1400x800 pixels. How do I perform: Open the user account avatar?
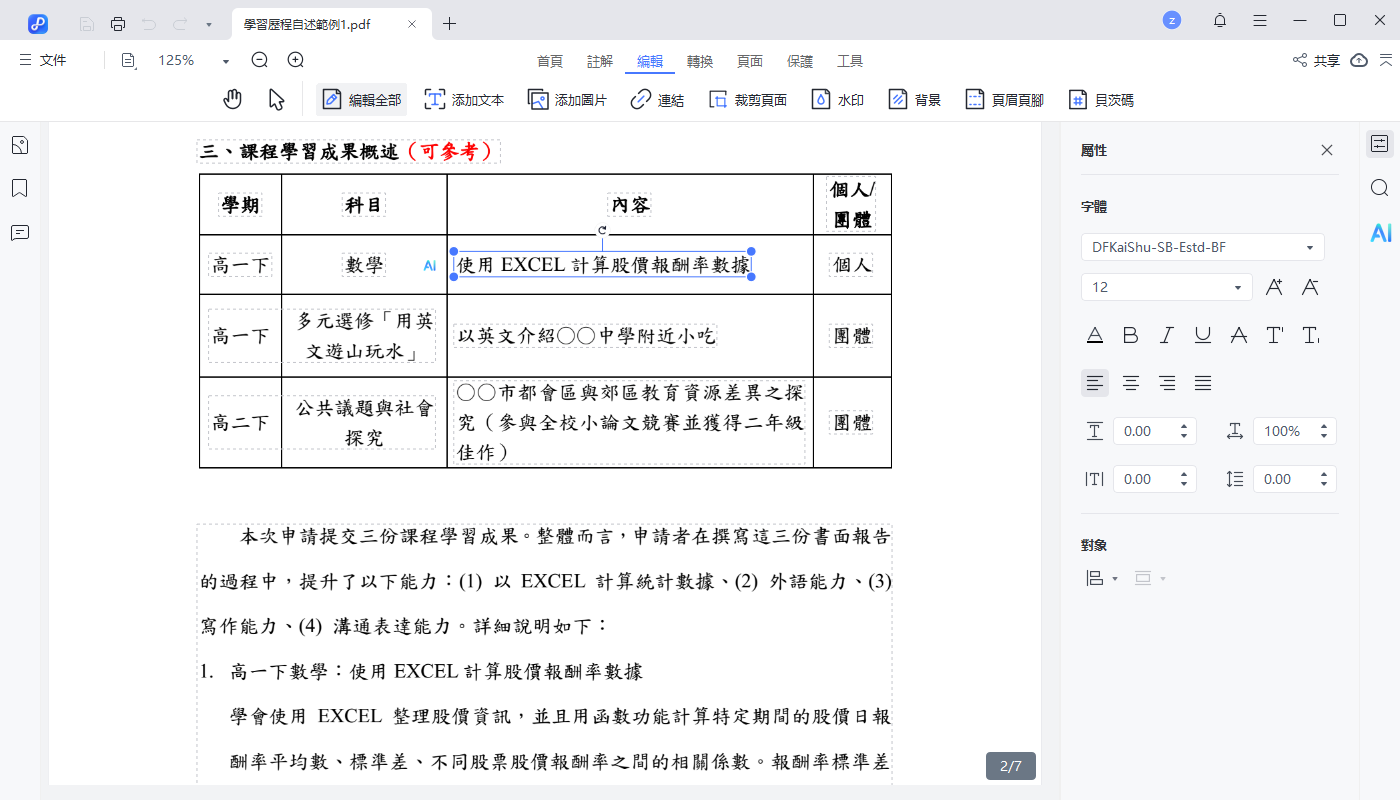point(1172,20)
